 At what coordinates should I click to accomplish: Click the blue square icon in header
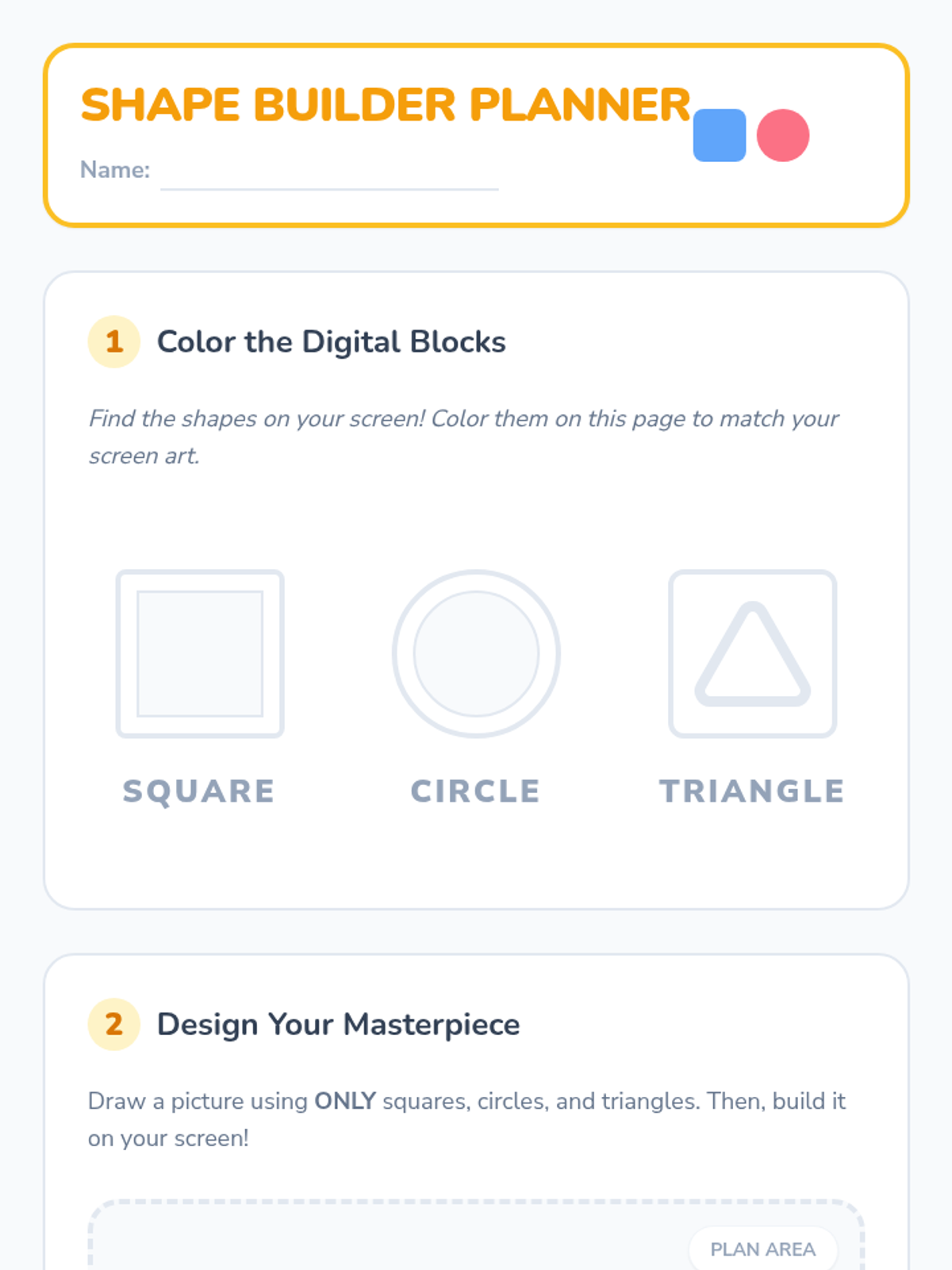(x=719, y=136)
